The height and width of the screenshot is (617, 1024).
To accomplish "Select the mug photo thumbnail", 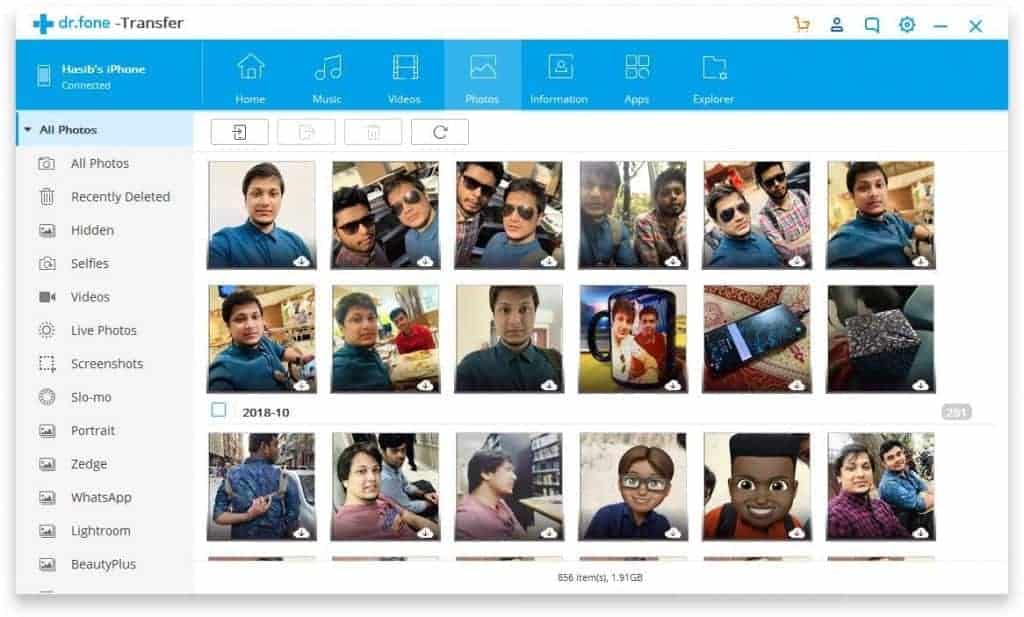I will coord(633,337).
